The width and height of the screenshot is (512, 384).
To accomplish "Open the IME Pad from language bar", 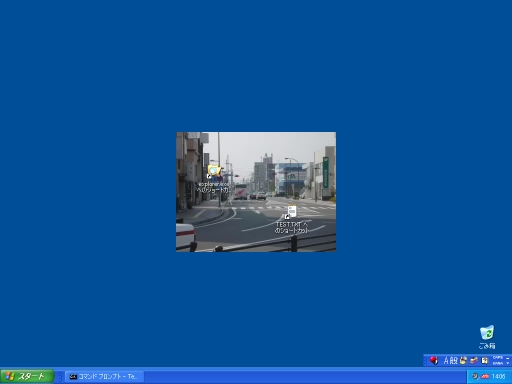I will [x=463, y=360].
